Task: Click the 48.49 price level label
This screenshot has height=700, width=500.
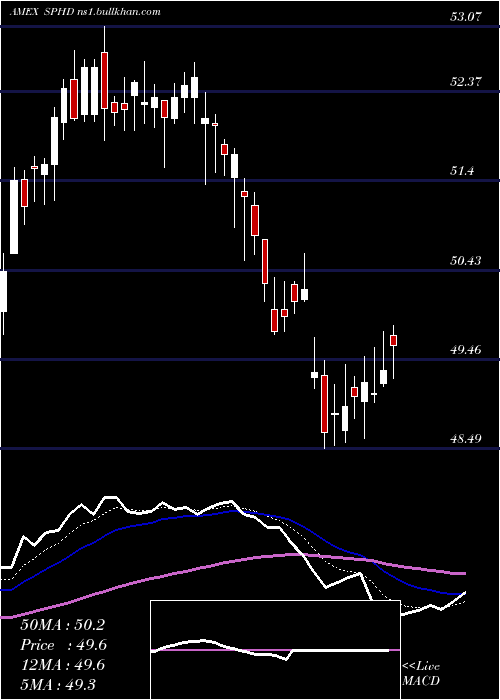Action: (467, 439)
